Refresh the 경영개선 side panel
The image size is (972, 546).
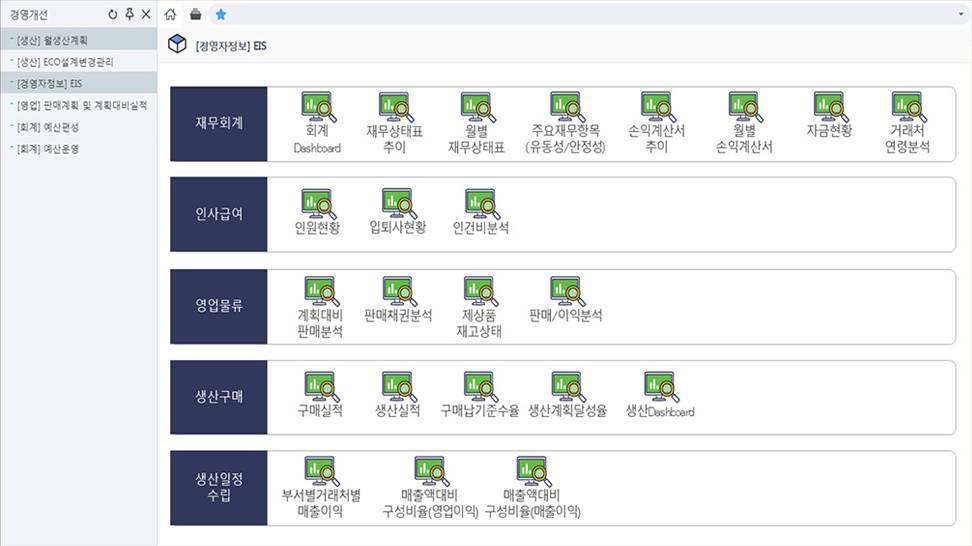112,14
